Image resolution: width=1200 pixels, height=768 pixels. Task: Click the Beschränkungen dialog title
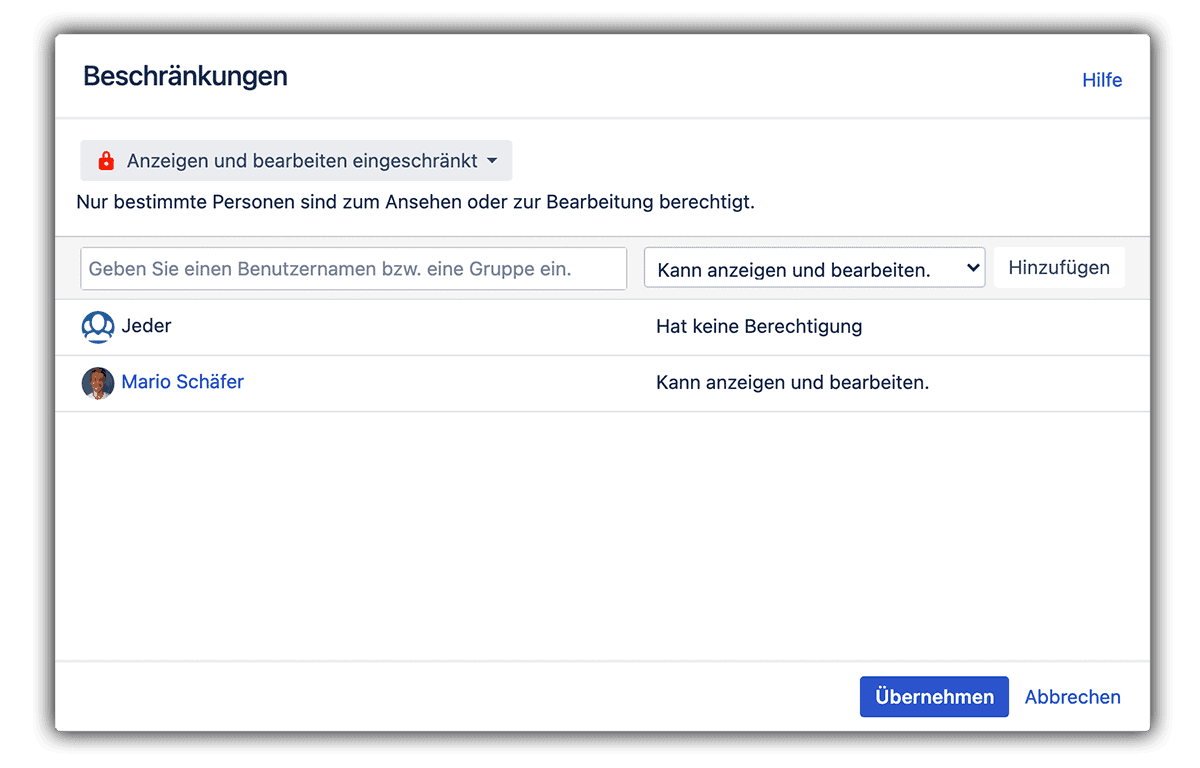pos(185,76)
